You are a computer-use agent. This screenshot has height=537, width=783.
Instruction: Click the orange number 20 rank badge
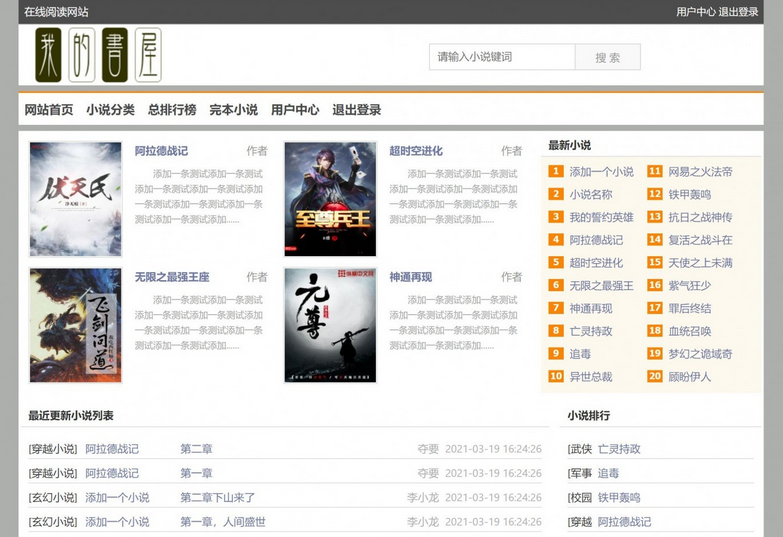pos(655,376)
